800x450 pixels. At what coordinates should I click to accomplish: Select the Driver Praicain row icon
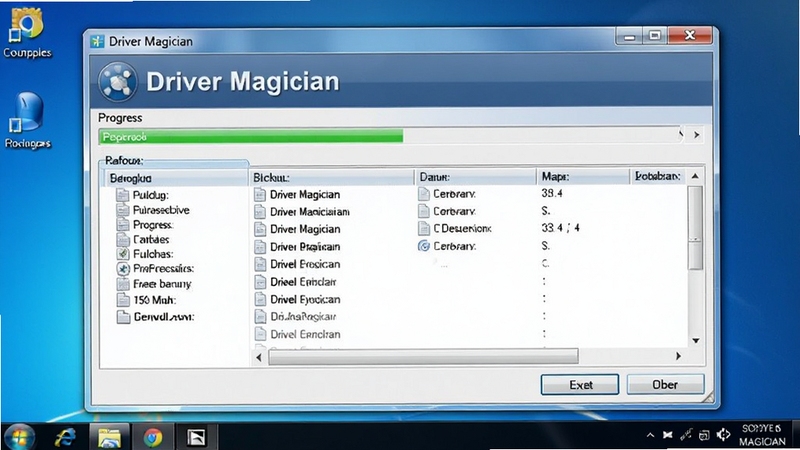coord(260,247)
